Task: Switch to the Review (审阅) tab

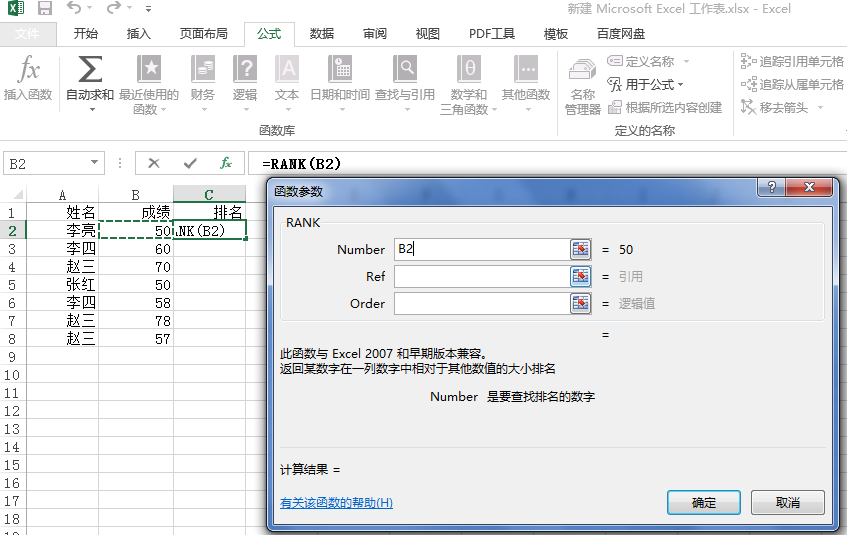Action: [374, 34]
